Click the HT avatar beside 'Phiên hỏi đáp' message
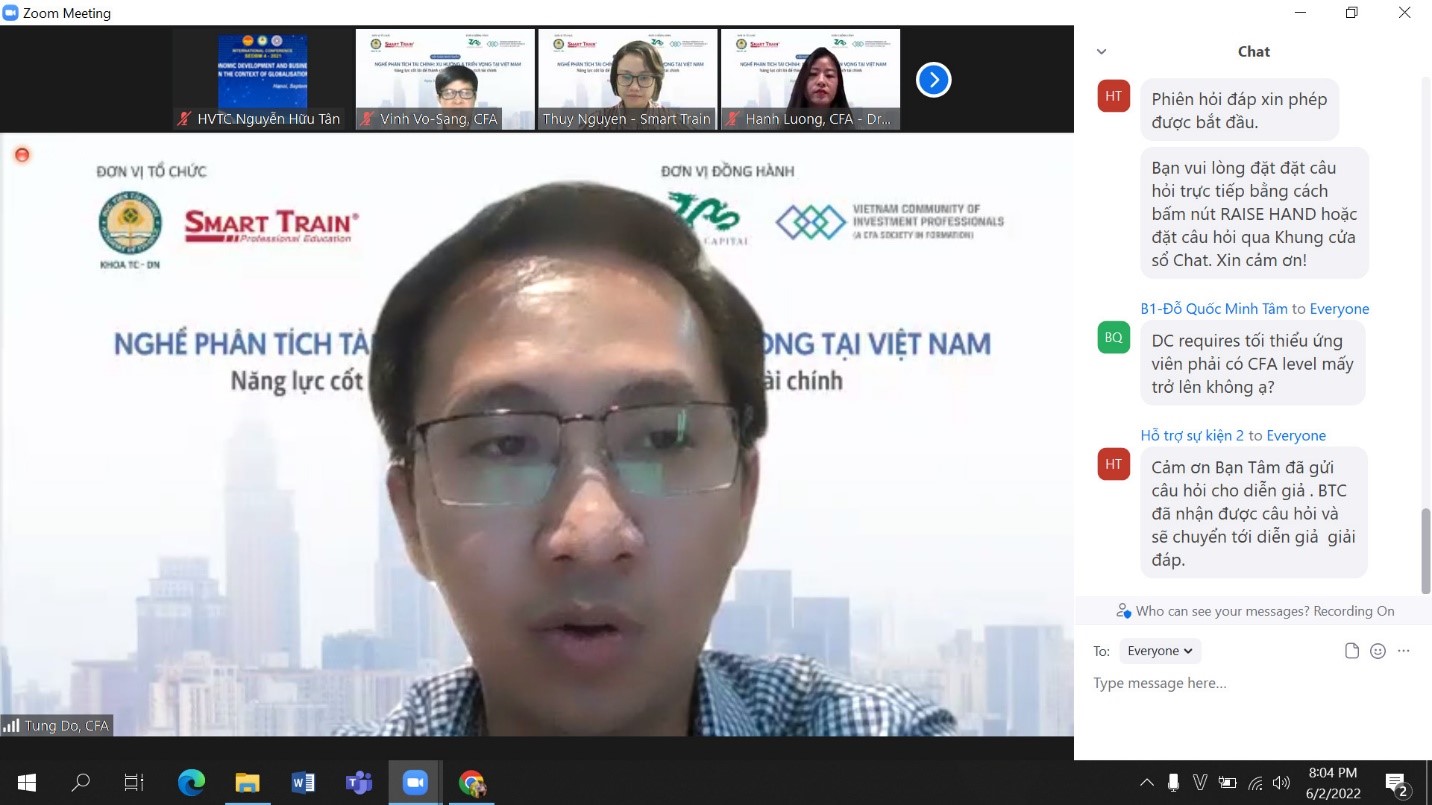This screenshot has width=1432, height=805. [x=1114, y=96]
